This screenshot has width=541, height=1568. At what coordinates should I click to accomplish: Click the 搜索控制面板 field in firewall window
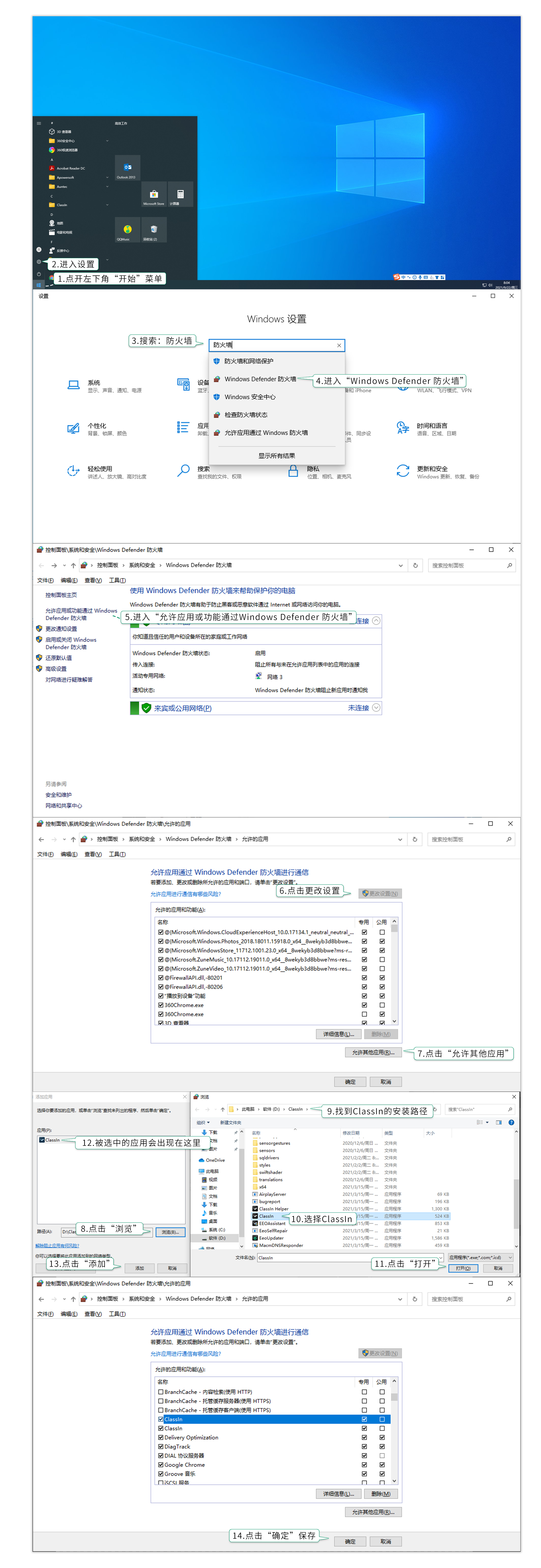[472, 565]
